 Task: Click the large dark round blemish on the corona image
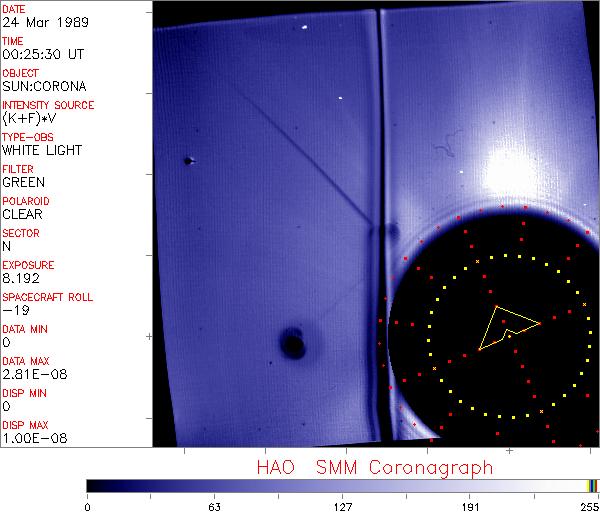(293, 344)
